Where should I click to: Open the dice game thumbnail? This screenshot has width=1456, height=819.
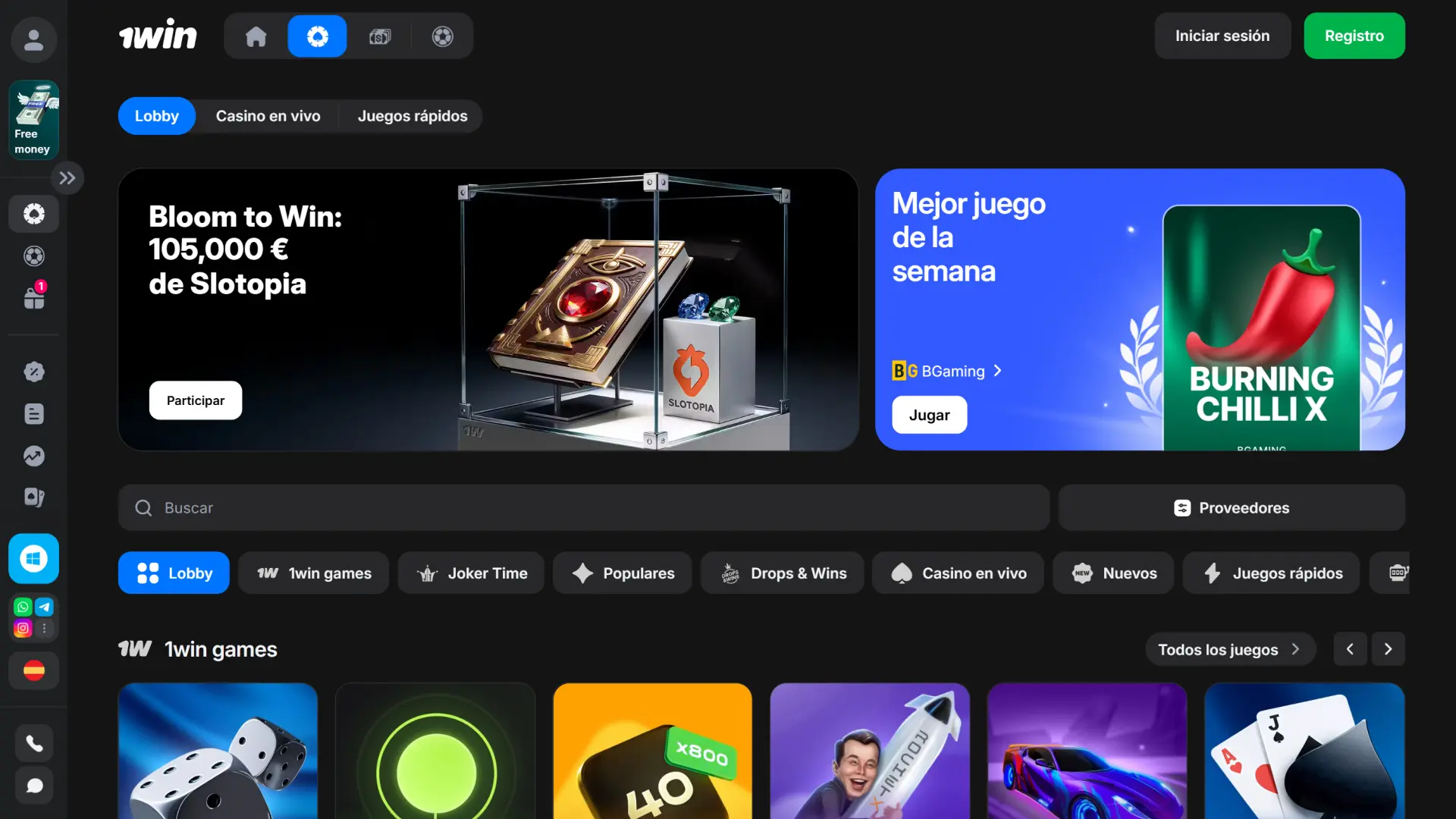tap(218, 751)
